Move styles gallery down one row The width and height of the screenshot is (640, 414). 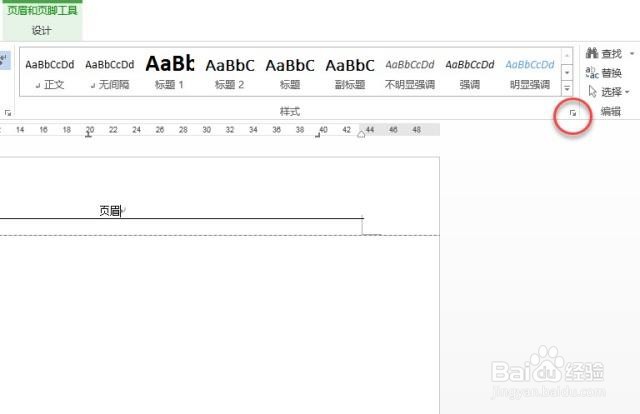(567, 72)
